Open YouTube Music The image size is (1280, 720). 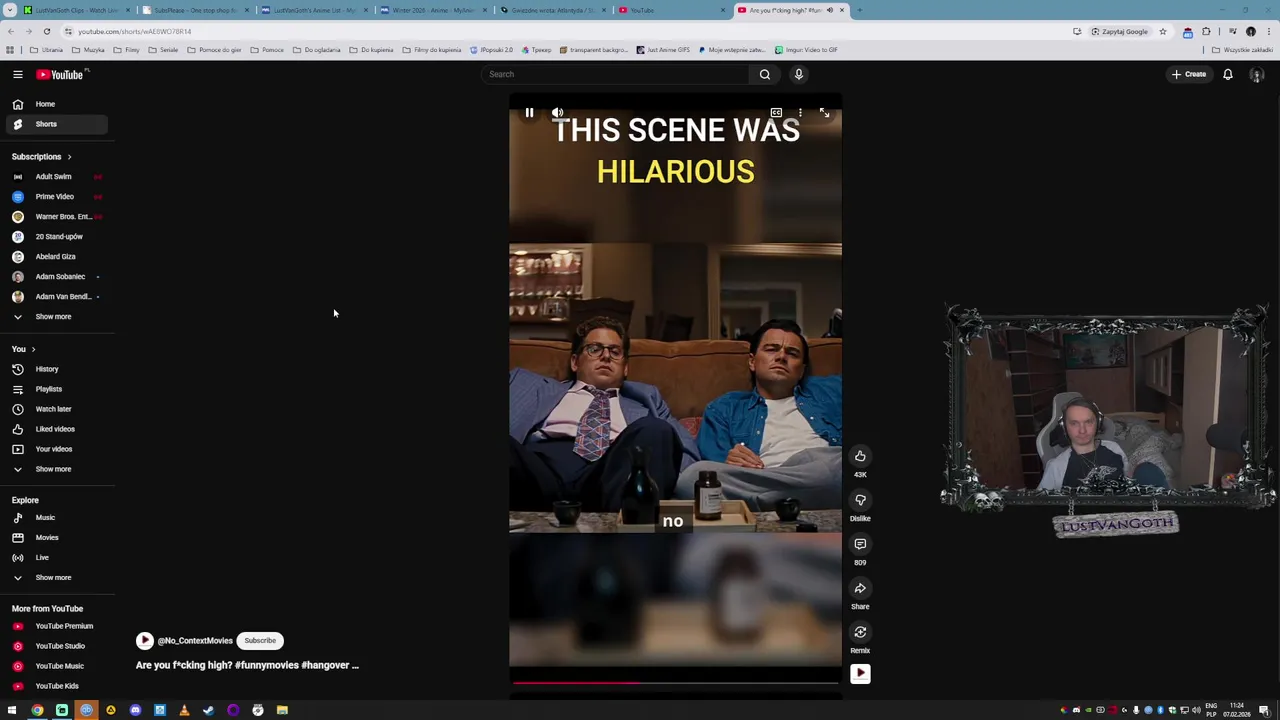(55, 666)
